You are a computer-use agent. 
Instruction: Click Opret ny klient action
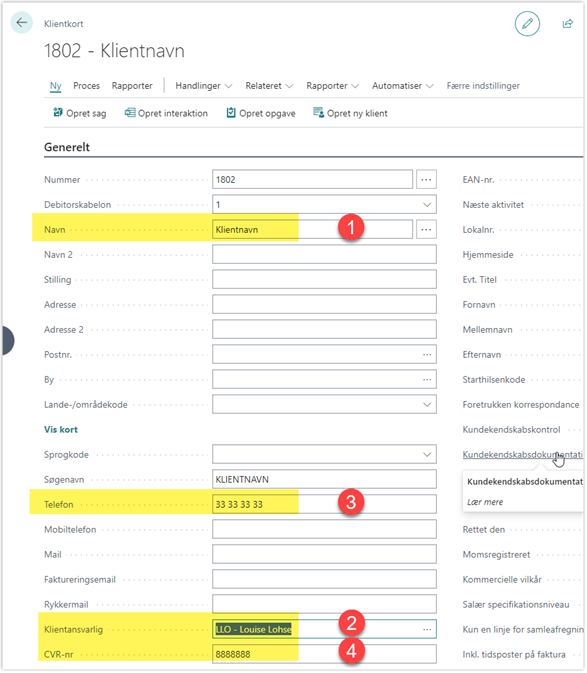coord(350,113)
